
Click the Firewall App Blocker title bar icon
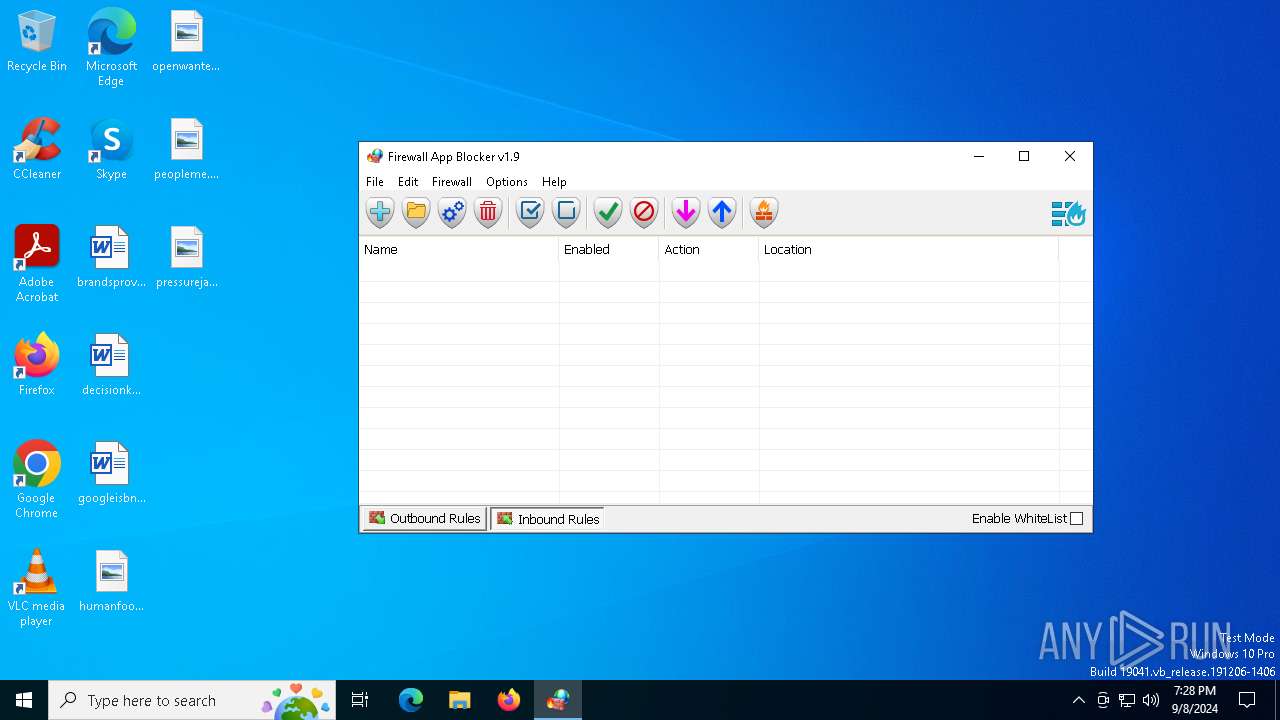point(375,156)
